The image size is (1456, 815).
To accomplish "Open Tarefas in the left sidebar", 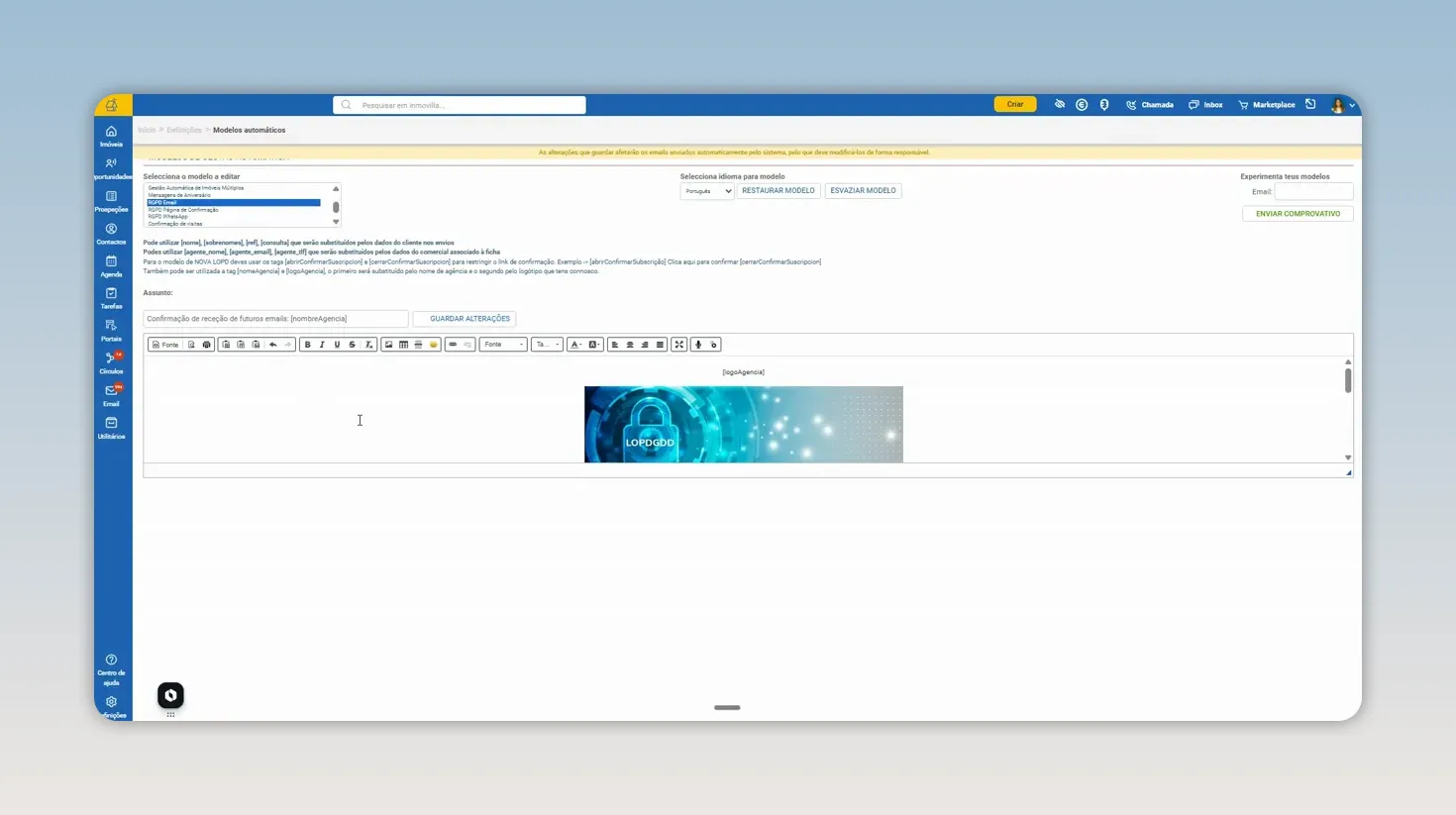I will click(x=111, y=299).
